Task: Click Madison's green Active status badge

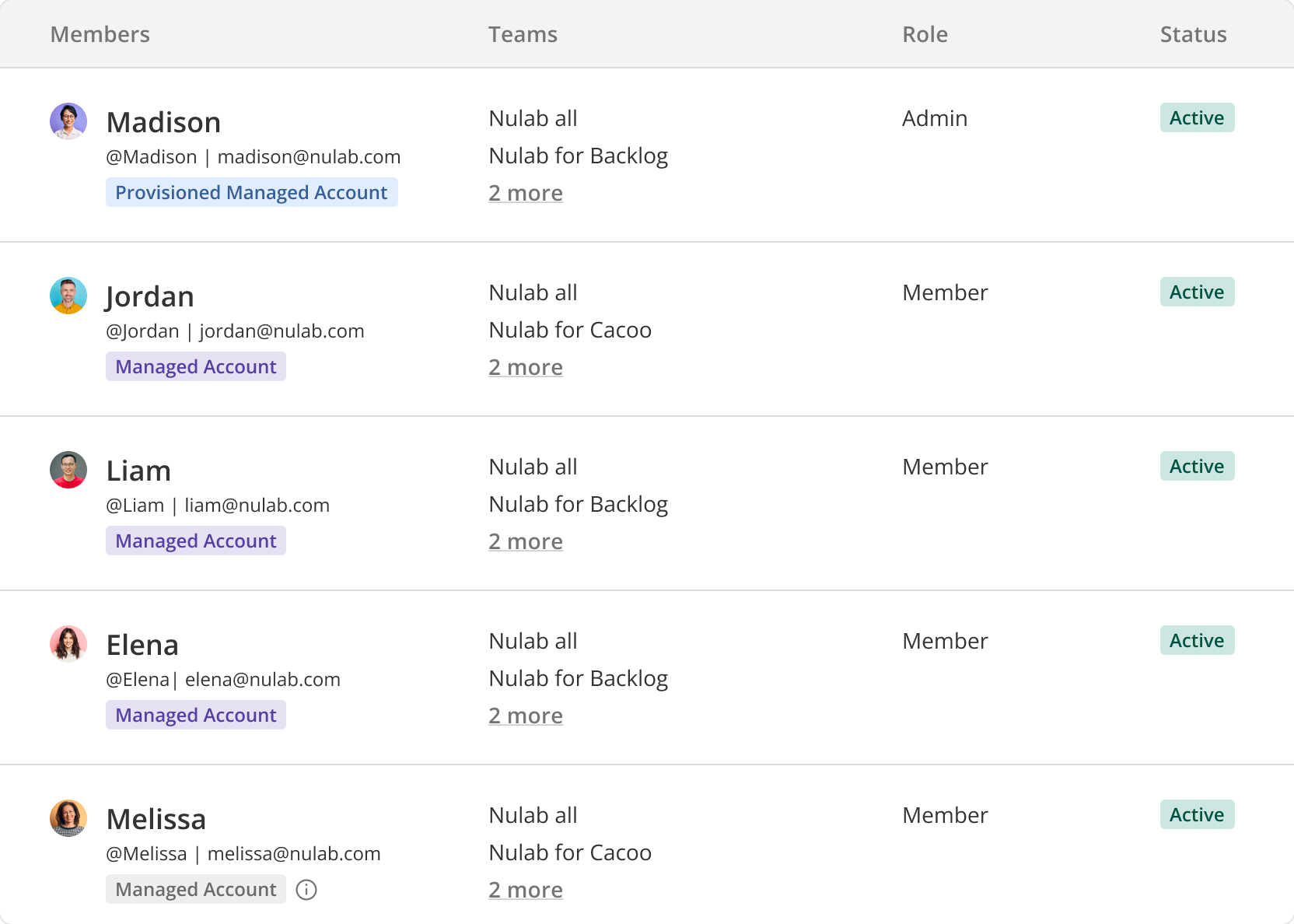Action: pos(1197,118)
